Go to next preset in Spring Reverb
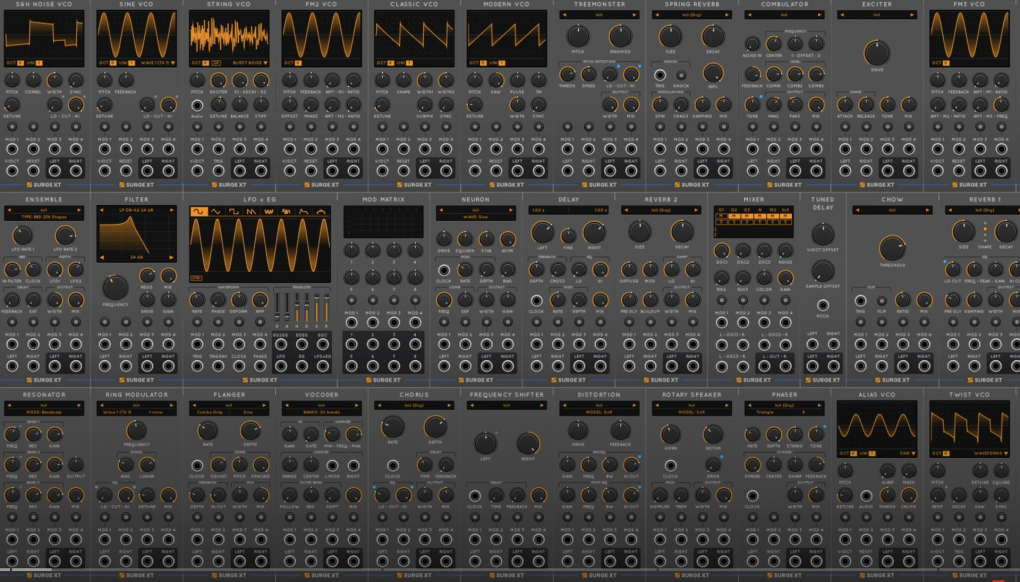The height and width of the screenshot is (582, 1020). point(727,14)
